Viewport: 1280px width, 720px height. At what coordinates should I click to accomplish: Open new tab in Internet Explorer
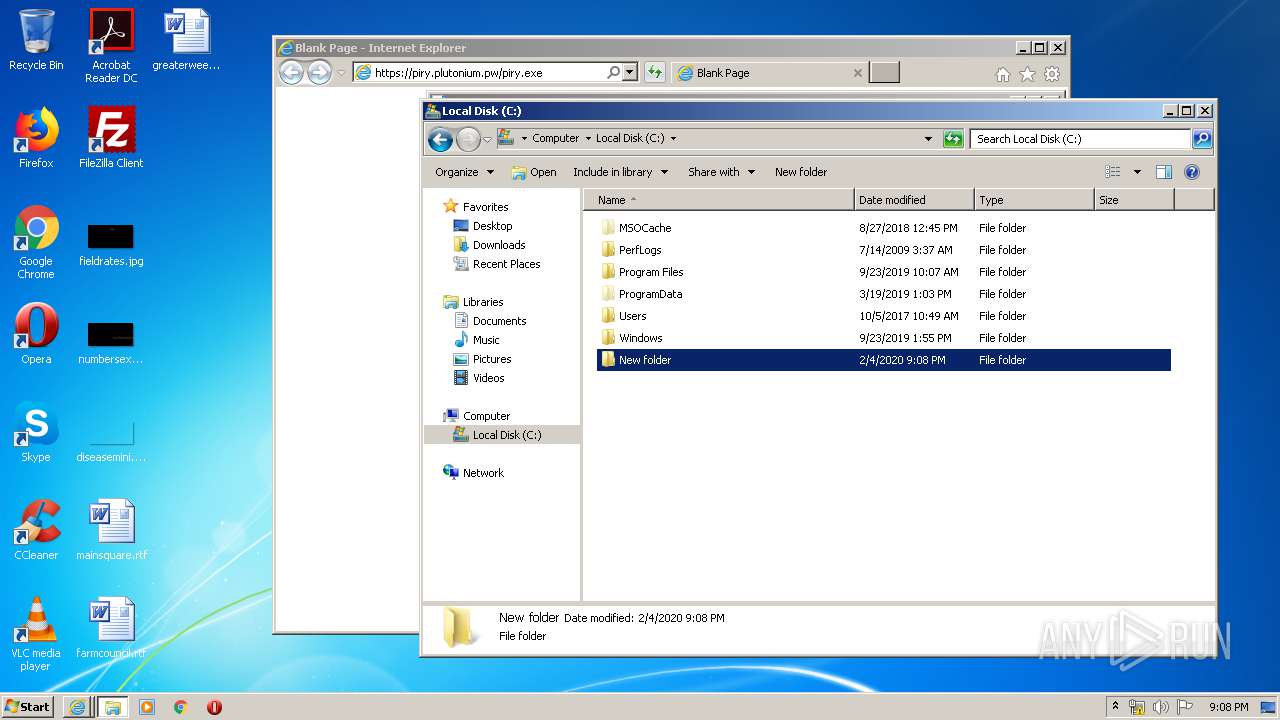(x=884, y=72)
